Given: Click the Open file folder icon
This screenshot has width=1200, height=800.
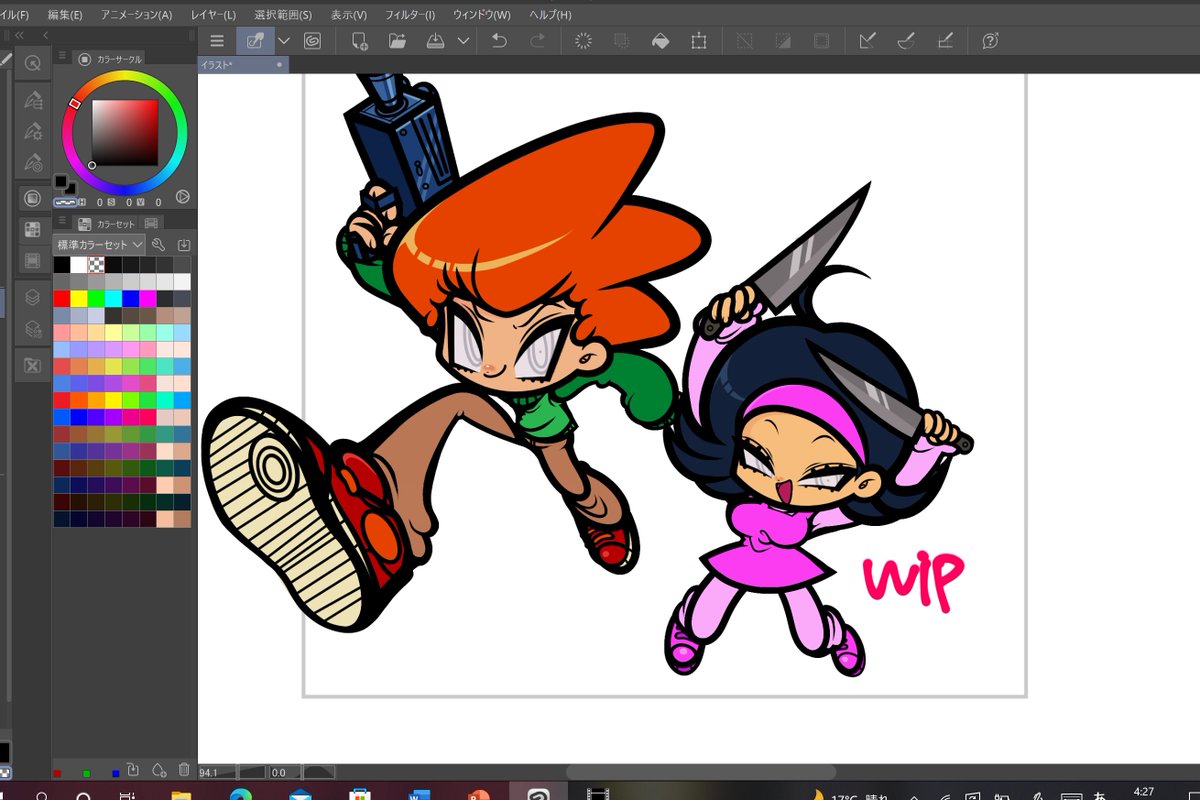Looking at the screenshot, I should click(397, 41).
